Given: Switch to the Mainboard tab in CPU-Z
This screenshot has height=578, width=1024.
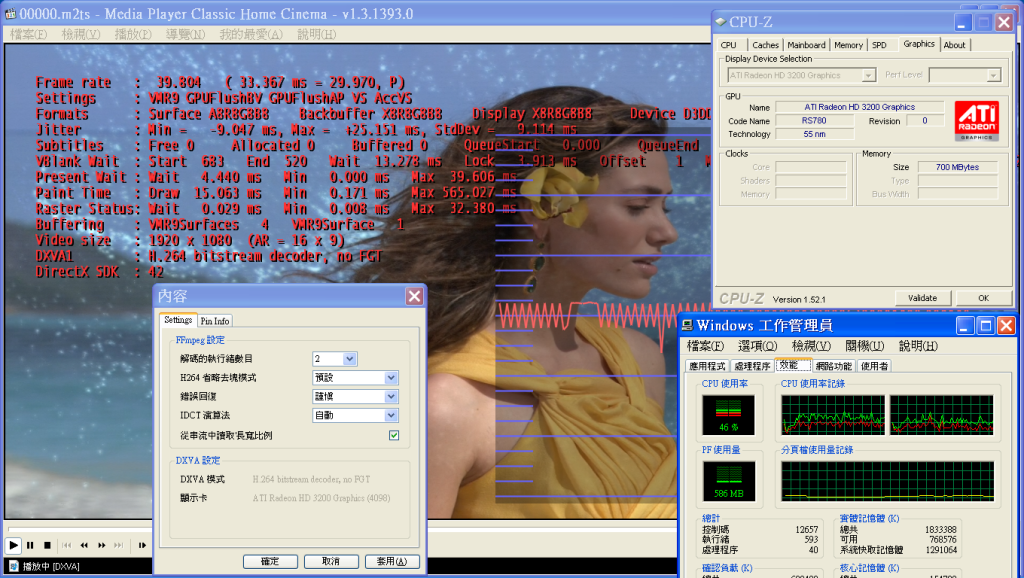Looking at the screenshot, I should tap(807, 45).
